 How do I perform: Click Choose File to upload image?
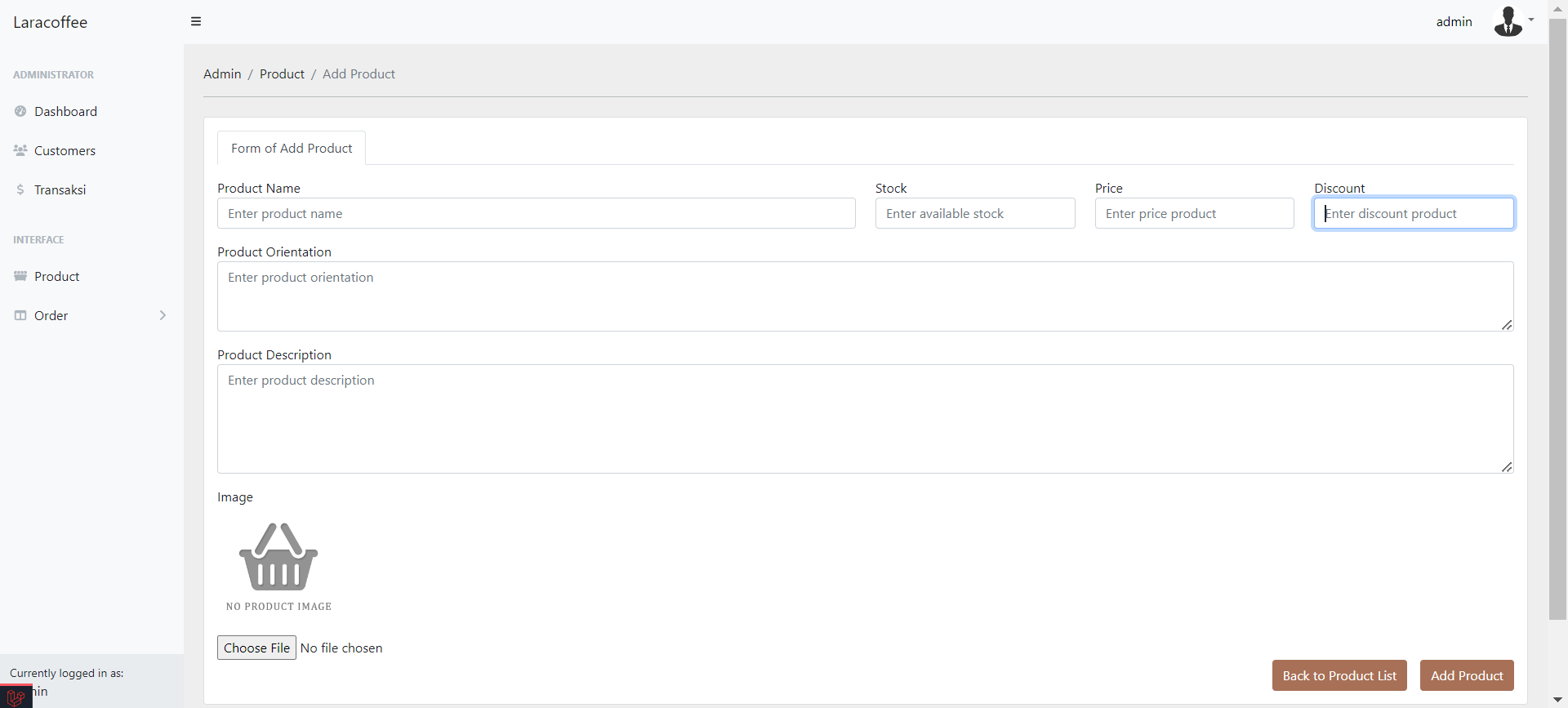tap(256, 648)
